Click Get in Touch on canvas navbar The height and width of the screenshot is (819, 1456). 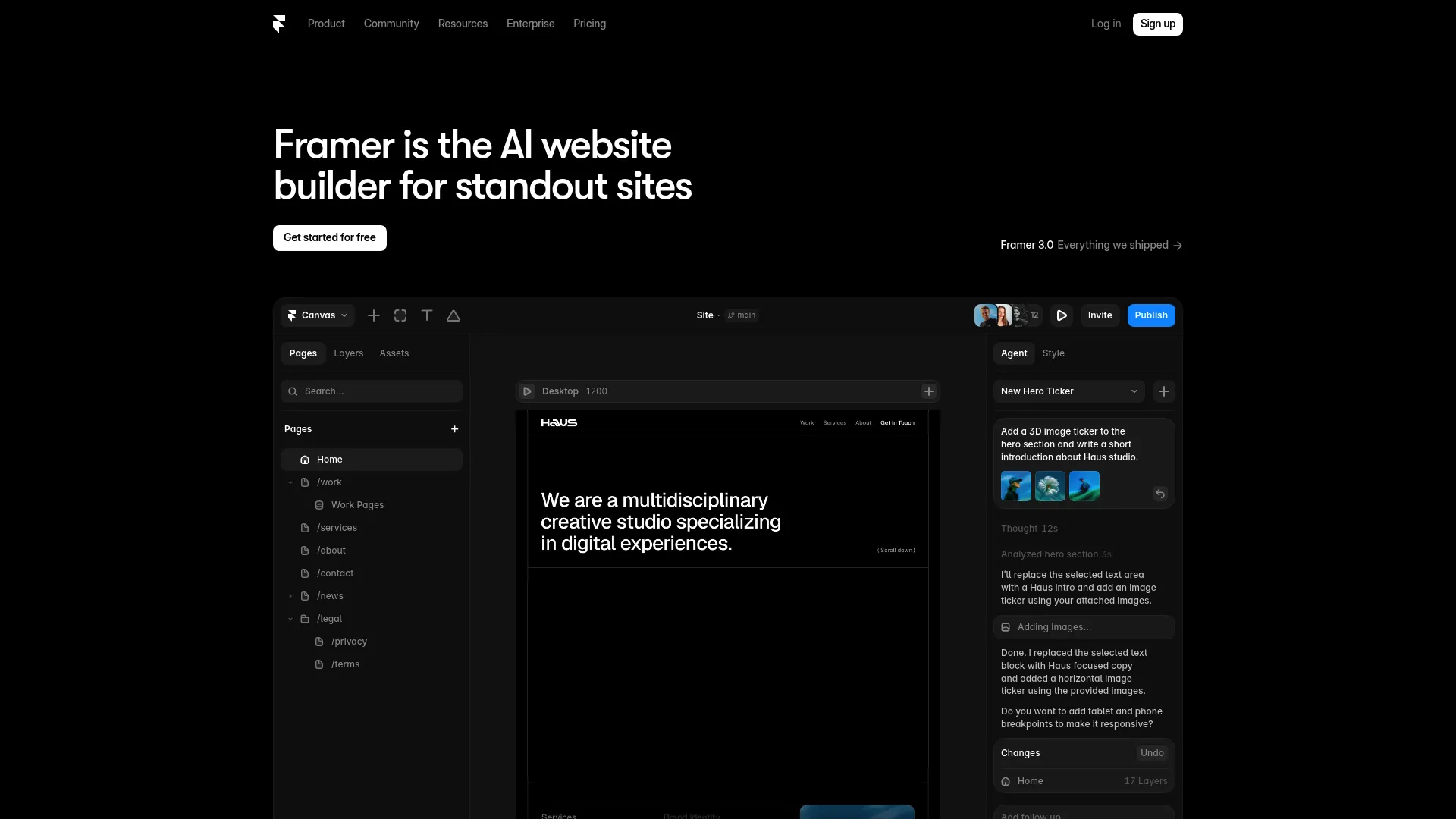point(897,423)
